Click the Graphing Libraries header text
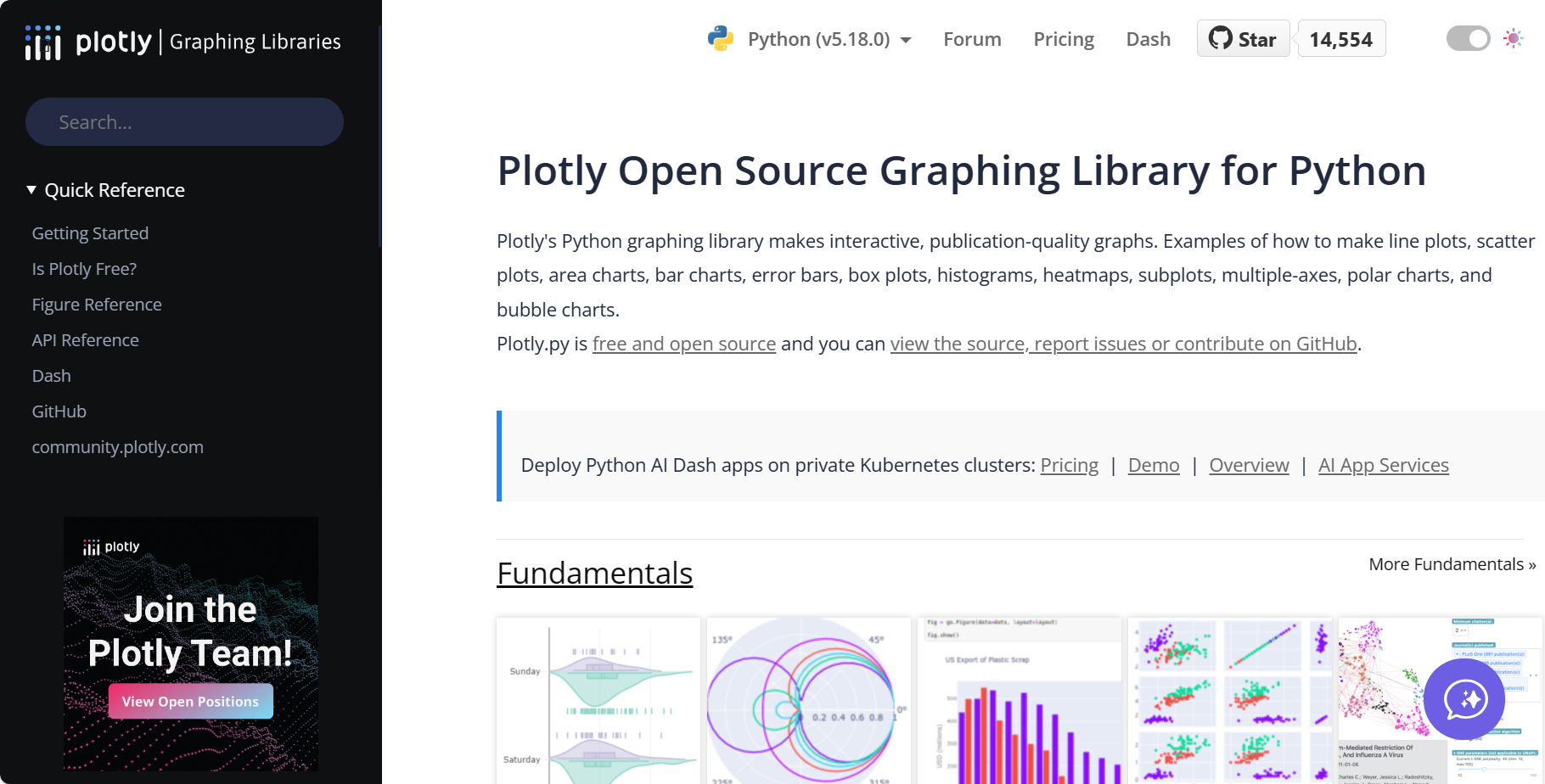 coord(256,42)
